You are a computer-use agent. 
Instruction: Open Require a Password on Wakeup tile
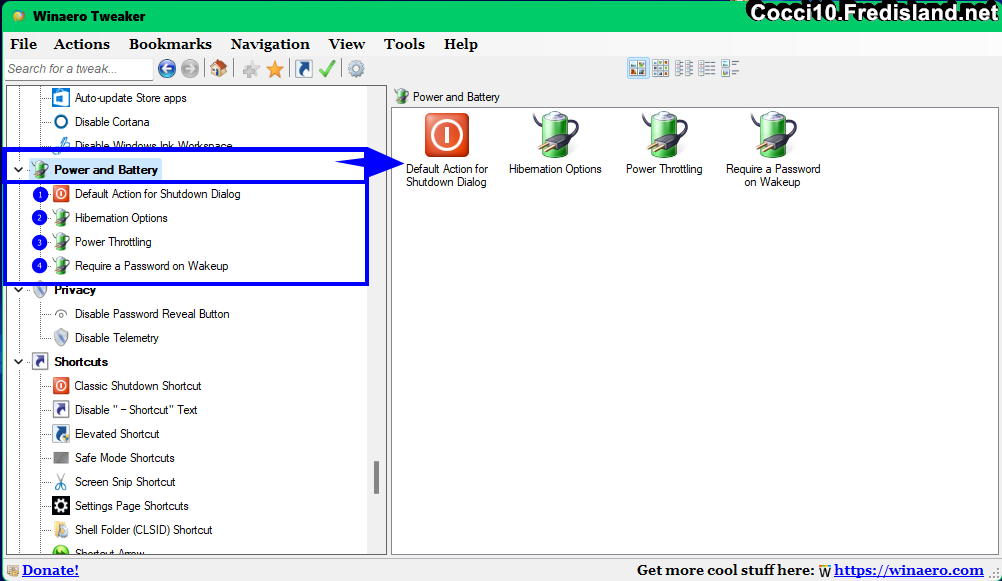click(x=773, y=151)
